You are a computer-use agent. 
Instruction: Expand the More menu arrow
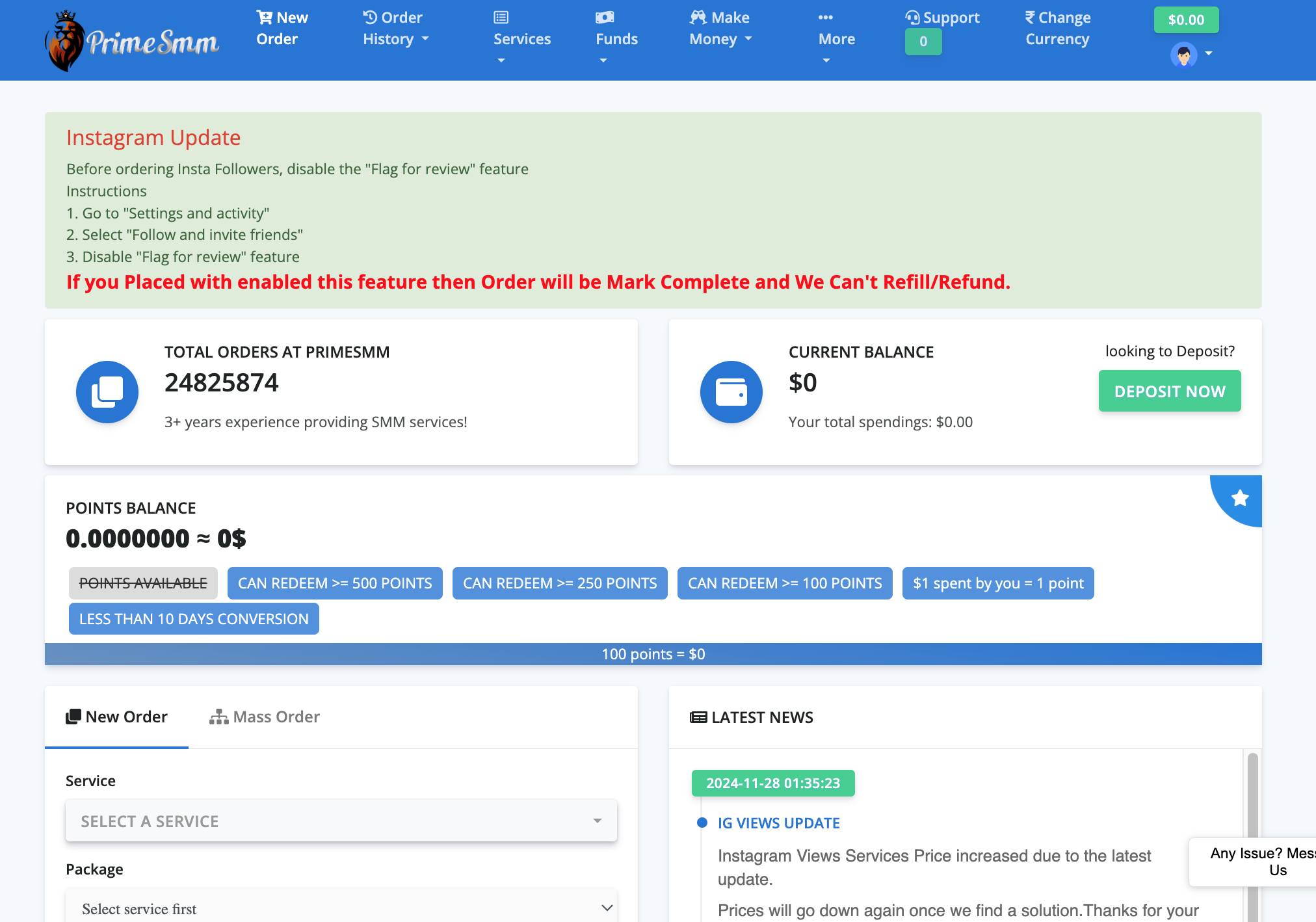(826, 60)
